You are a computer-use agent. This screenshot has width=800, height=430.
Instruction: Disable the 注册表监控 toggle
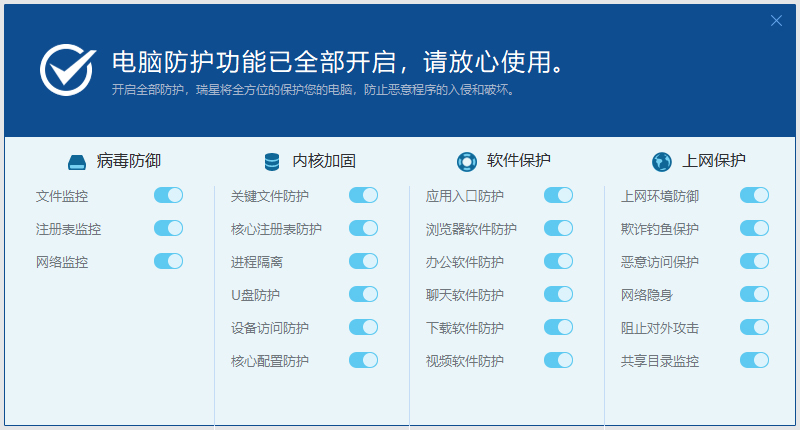168,229
